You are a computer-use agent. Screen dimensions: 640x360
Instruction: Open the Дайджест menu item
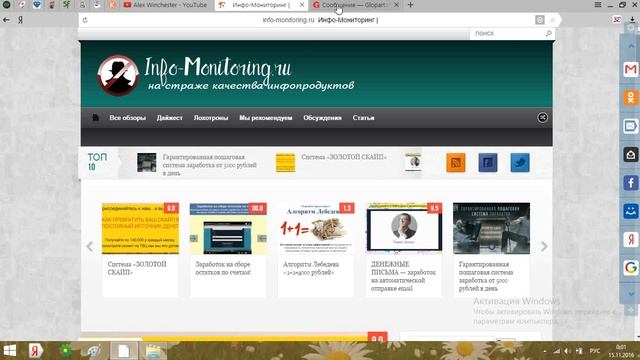click(169, 118)
